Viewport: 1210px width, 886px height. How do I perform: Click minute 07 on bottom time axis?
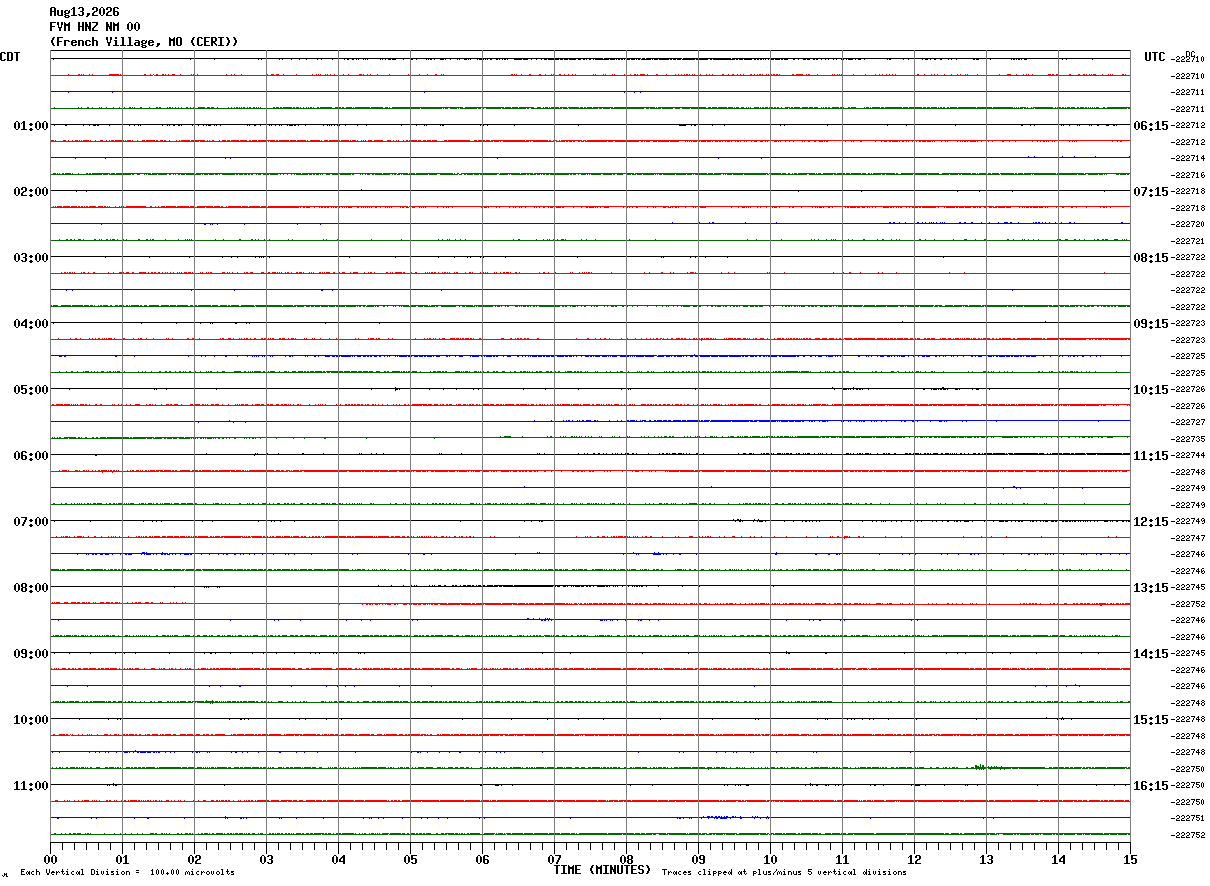554,859
